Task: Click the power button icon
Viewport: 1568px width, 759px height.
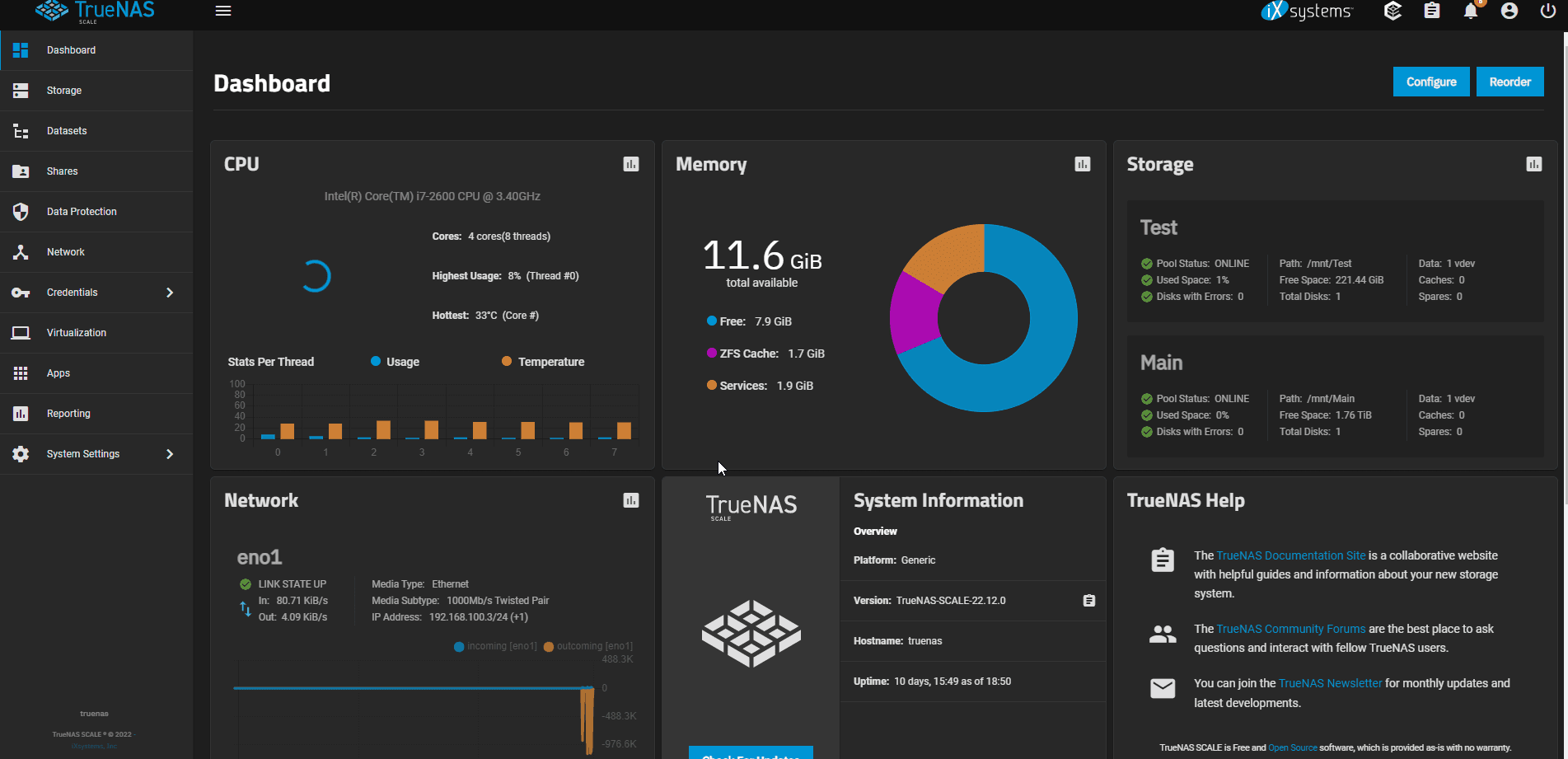Action: (x=1548, y=11)
